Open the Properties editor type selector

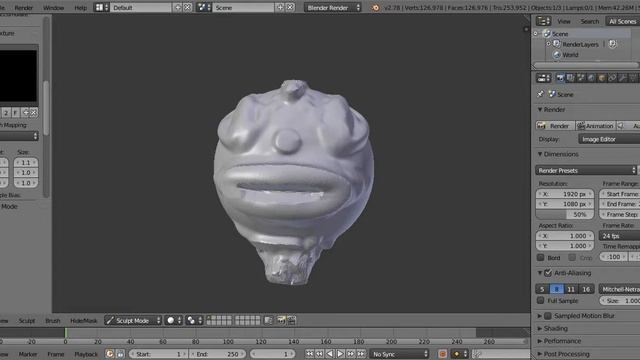coord(543,78)
